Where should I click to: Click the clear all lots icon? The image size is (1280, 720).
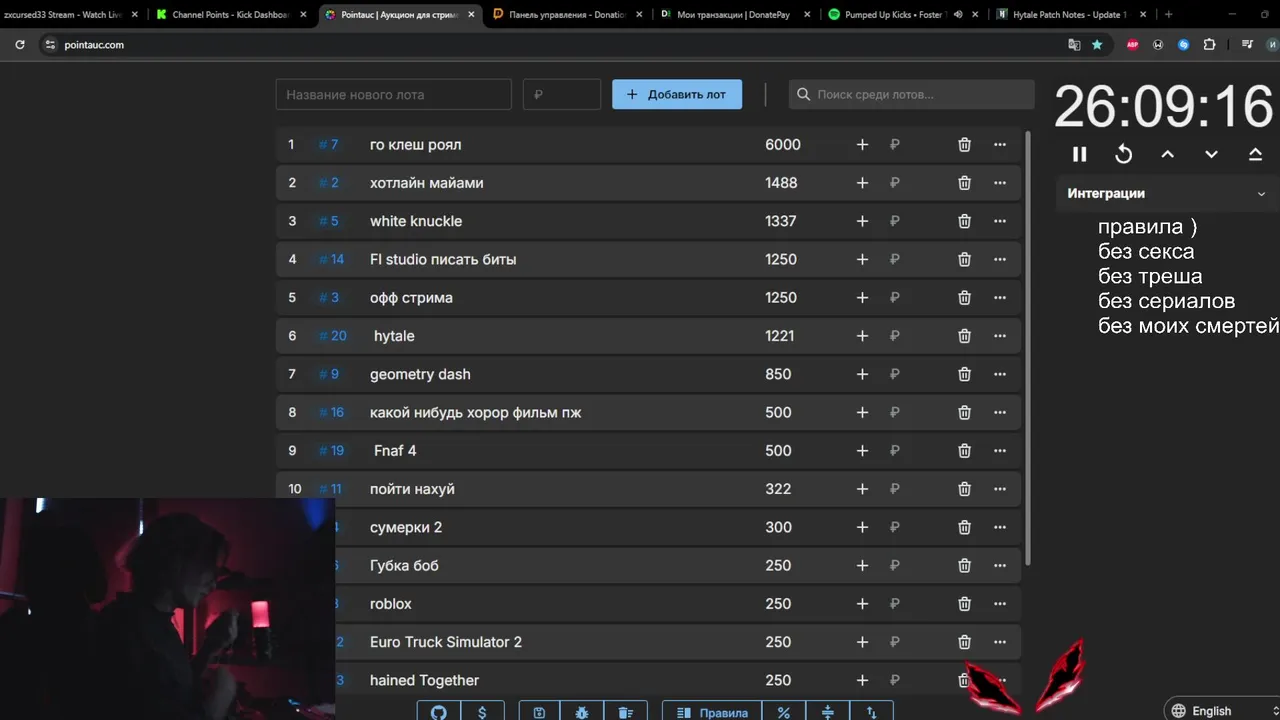click(x=625, y=712)
